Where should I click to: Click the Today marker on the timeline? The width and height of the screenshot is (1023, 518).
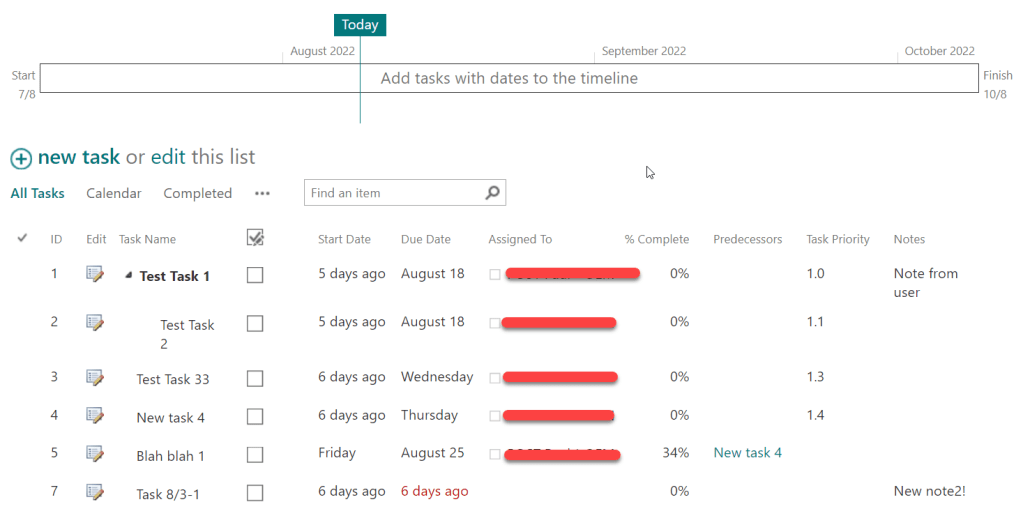[x=360, y=25]
